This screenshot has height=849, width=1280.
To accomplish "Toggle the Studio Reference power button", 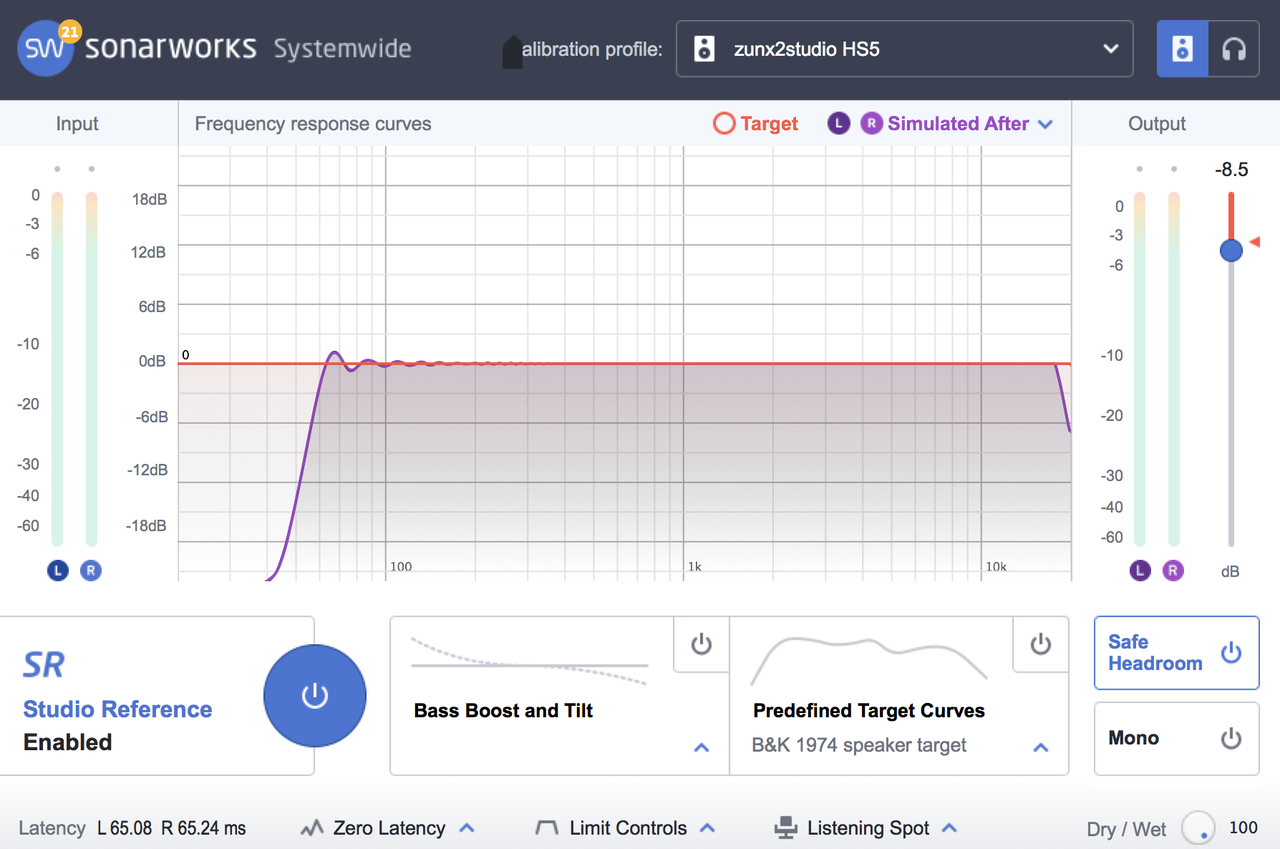I will click(x=315, y=696).
